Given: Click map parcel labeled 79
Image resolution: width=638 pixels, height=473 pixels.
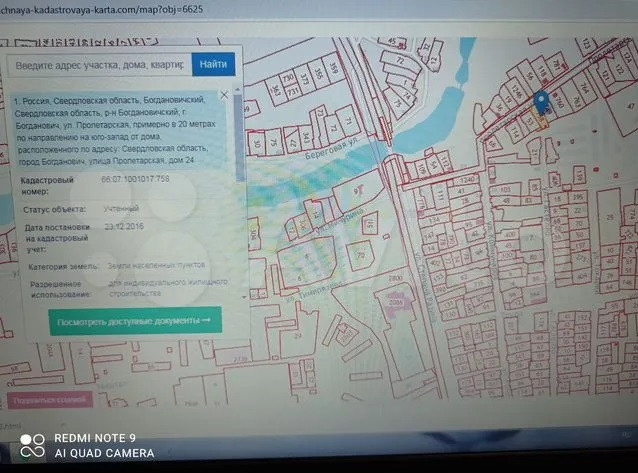Looking at the screenshot, I should 361,256.
